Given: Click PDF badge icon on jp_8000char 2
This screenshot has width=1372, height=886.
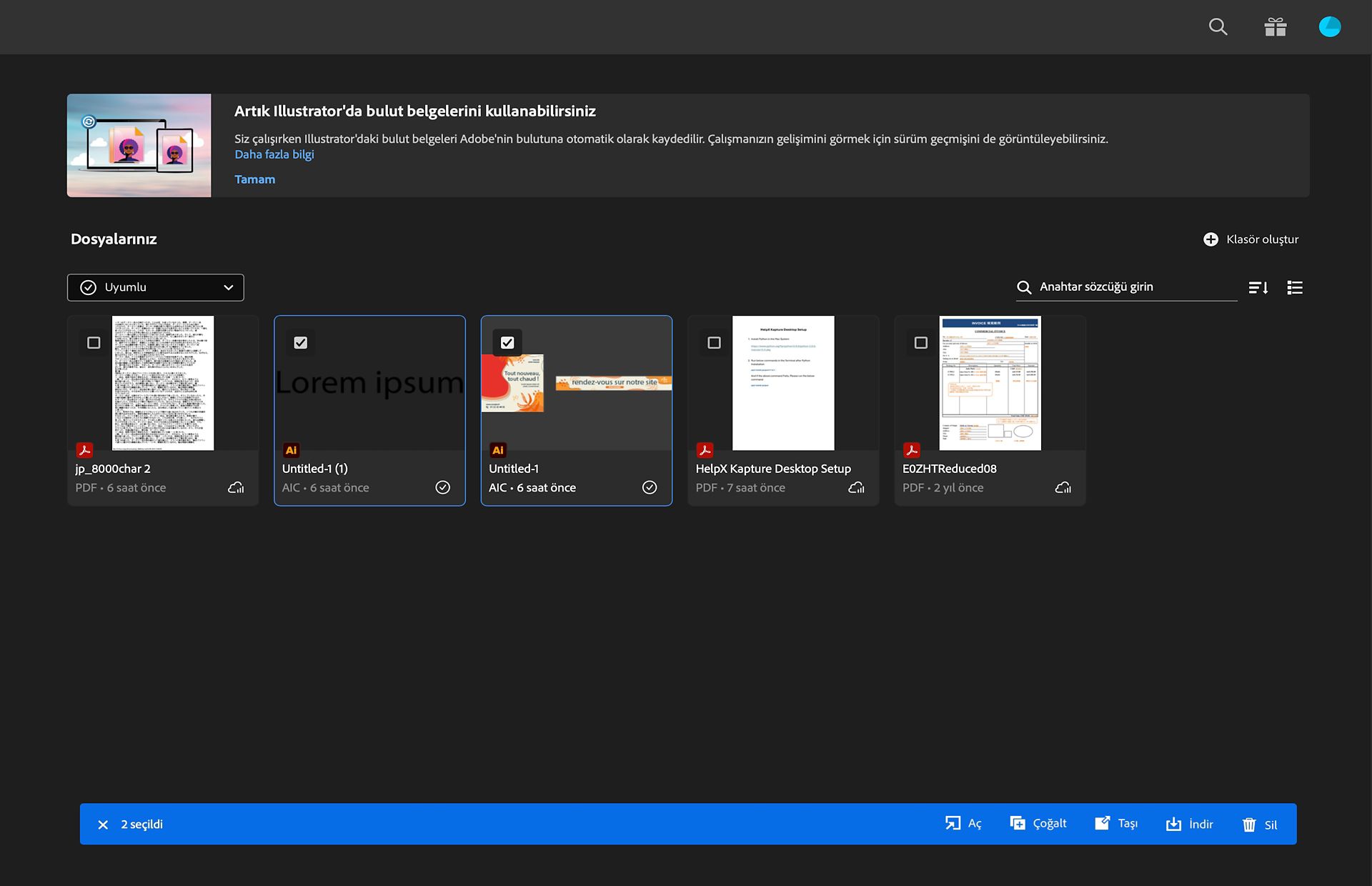Looking at the screenshot, I should [84, 450].
